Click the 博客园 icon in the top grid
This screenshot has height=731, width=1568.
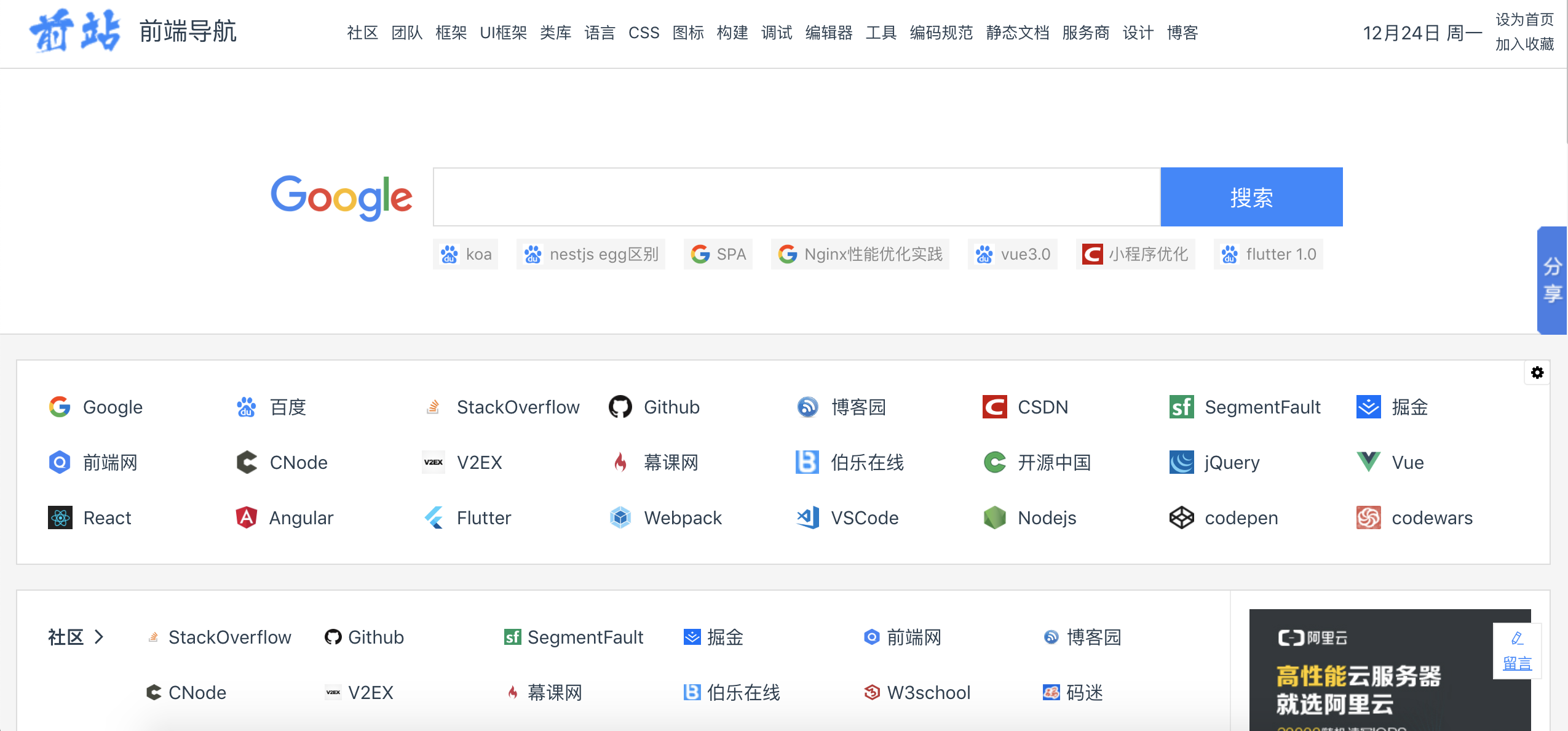[807, 407]
